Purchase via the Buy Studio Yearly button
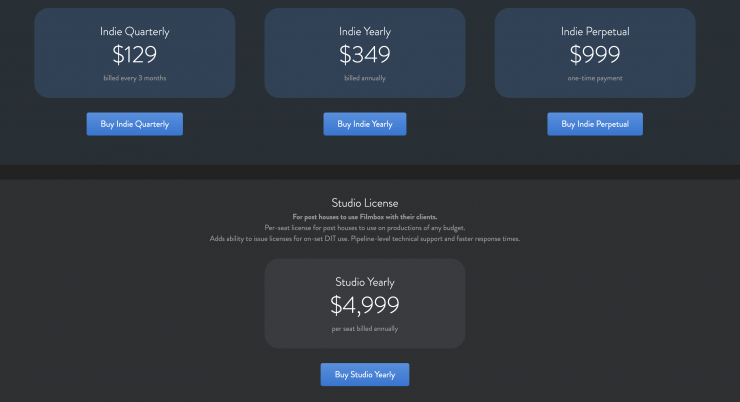 pyautogui.click(x=365, y=374)
